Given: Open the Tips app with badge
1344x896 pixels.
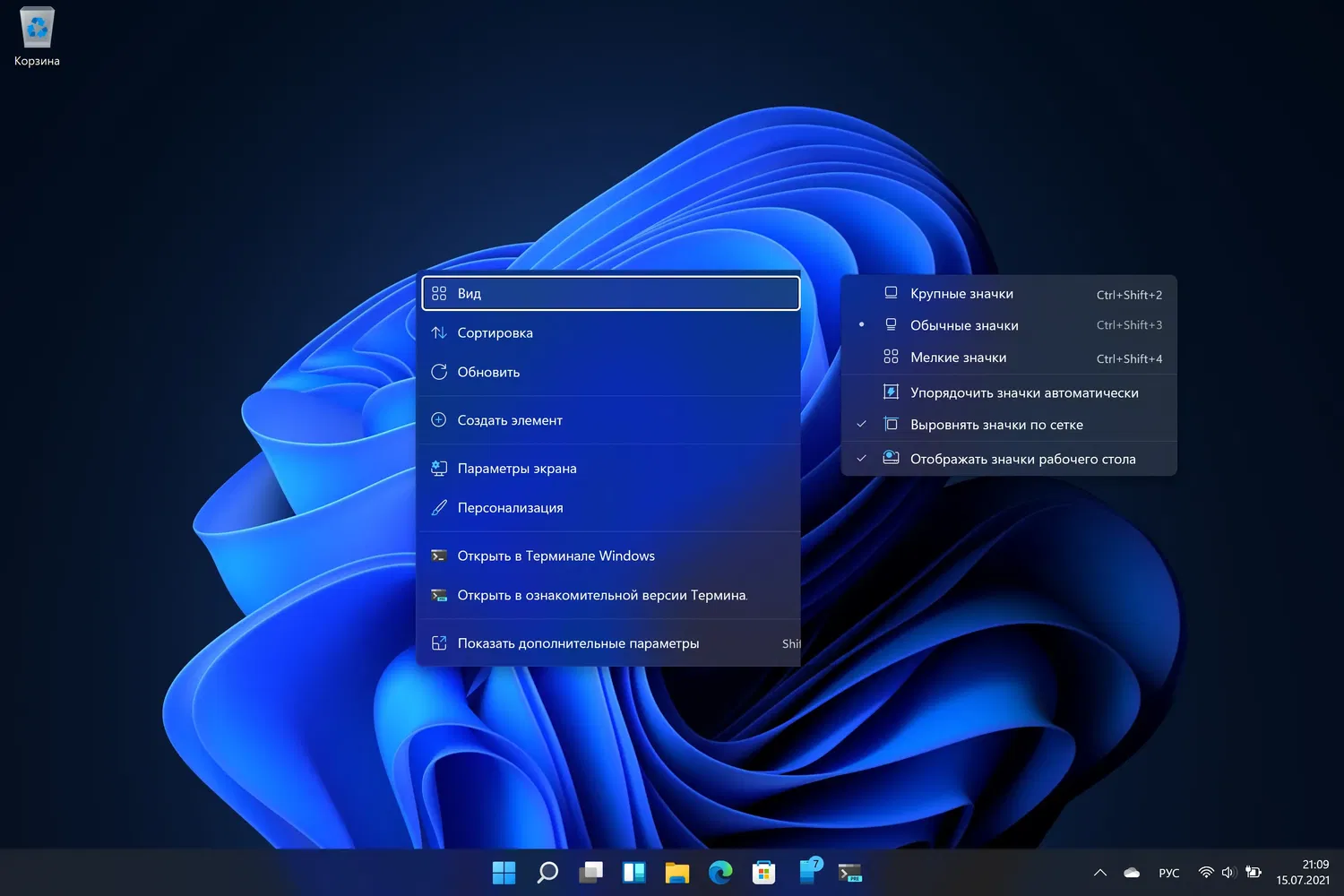Looking at the screenshot, I should [x=808, y=873].
